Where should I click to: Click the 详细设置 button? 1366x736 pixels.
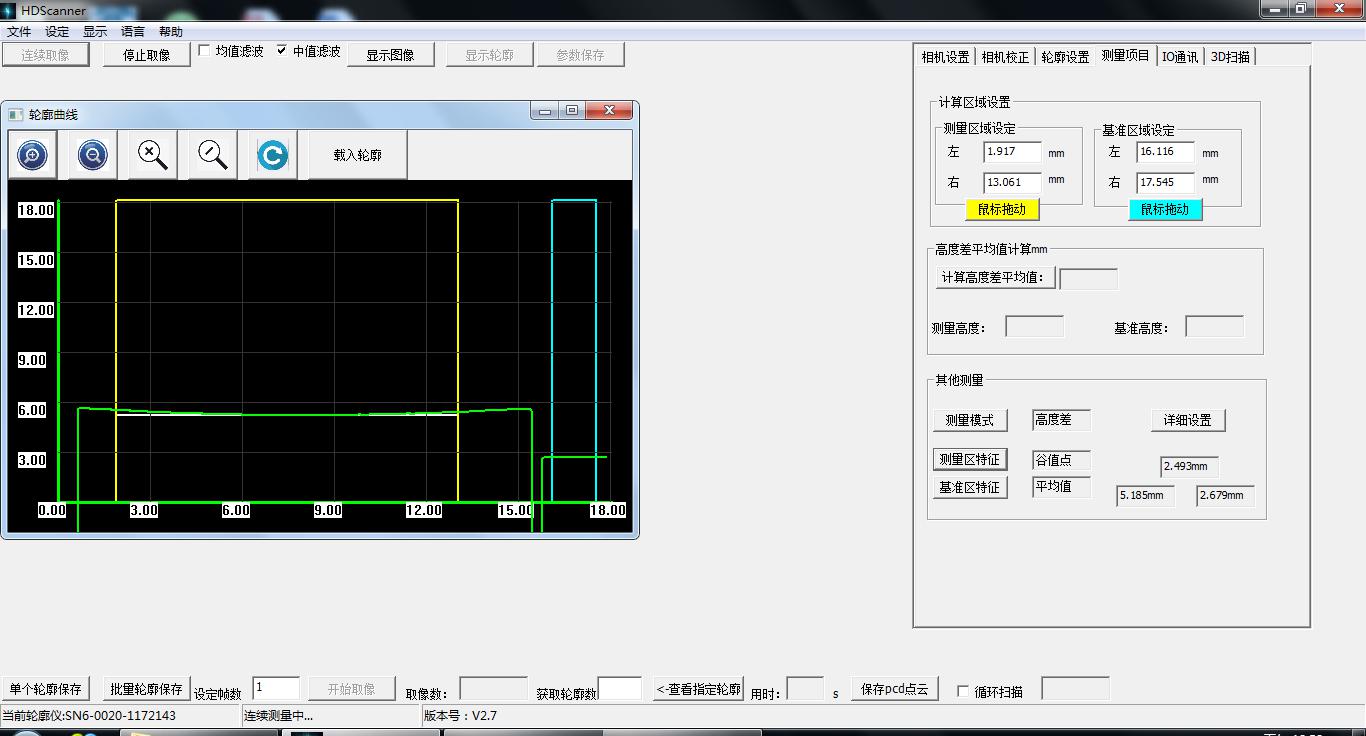(x=1187, y=420)
